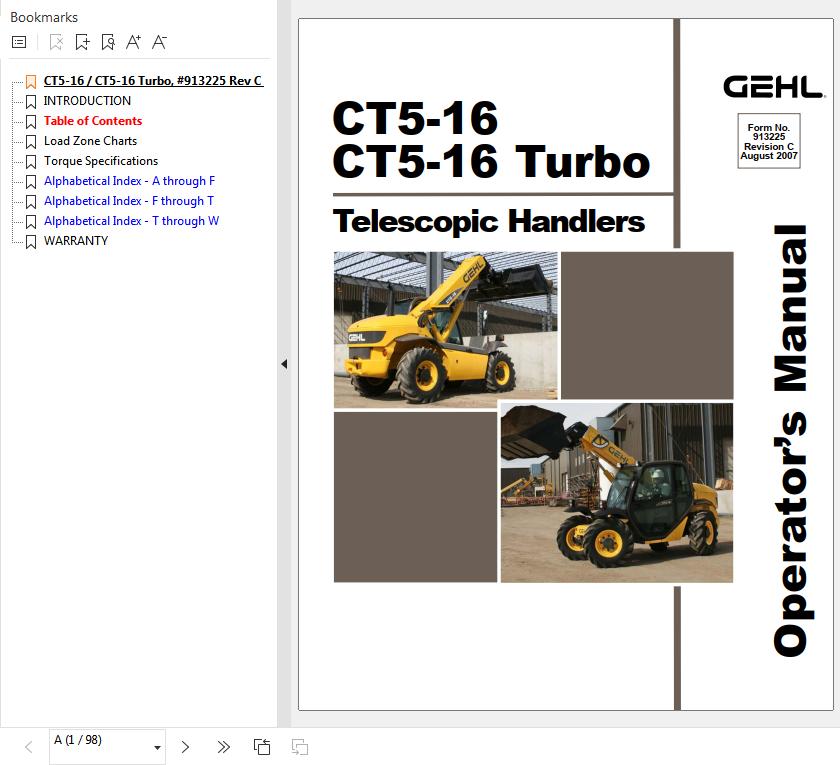Screen dimensions: 840x765
Task: Open the Torque Specifications bookmark
Action: coord(101,161)
